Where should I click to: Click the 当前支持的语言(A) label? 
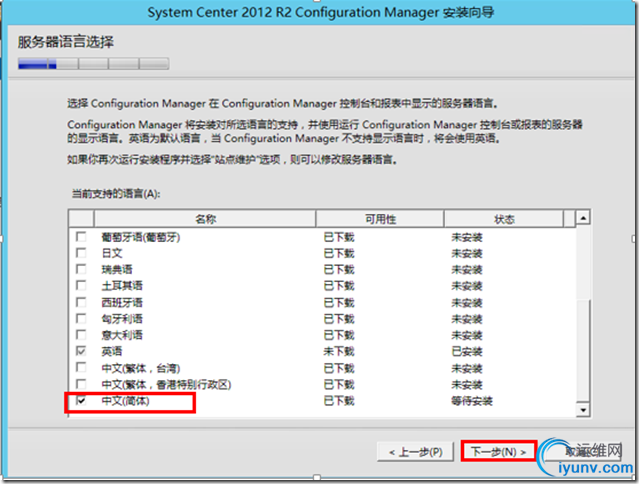[x=116, y=194]
